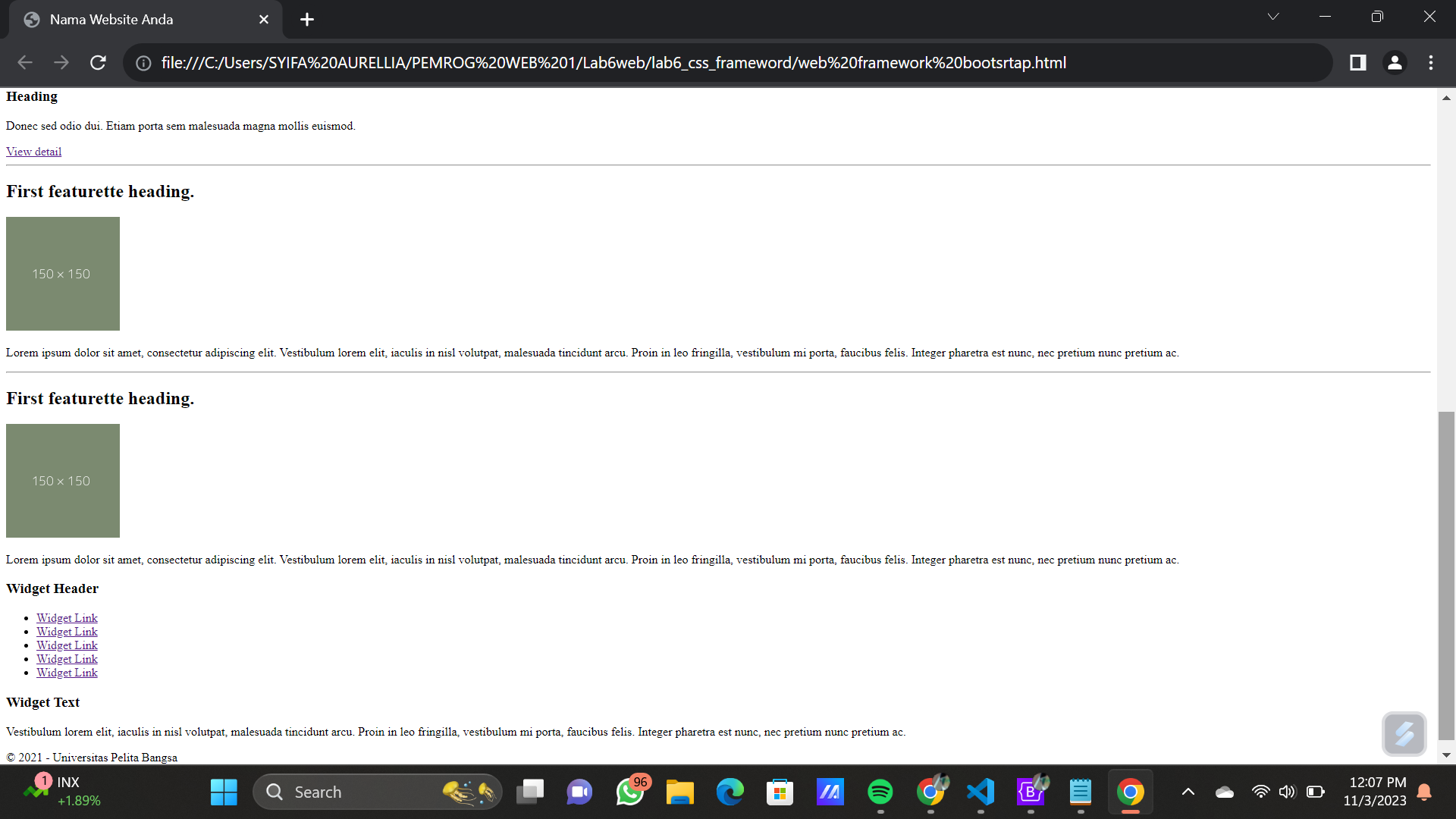Image resolution: width=1456 pixels, height=819 pixels.
Task: Open Spotify from the taskbar
Action: pos(880,792)
